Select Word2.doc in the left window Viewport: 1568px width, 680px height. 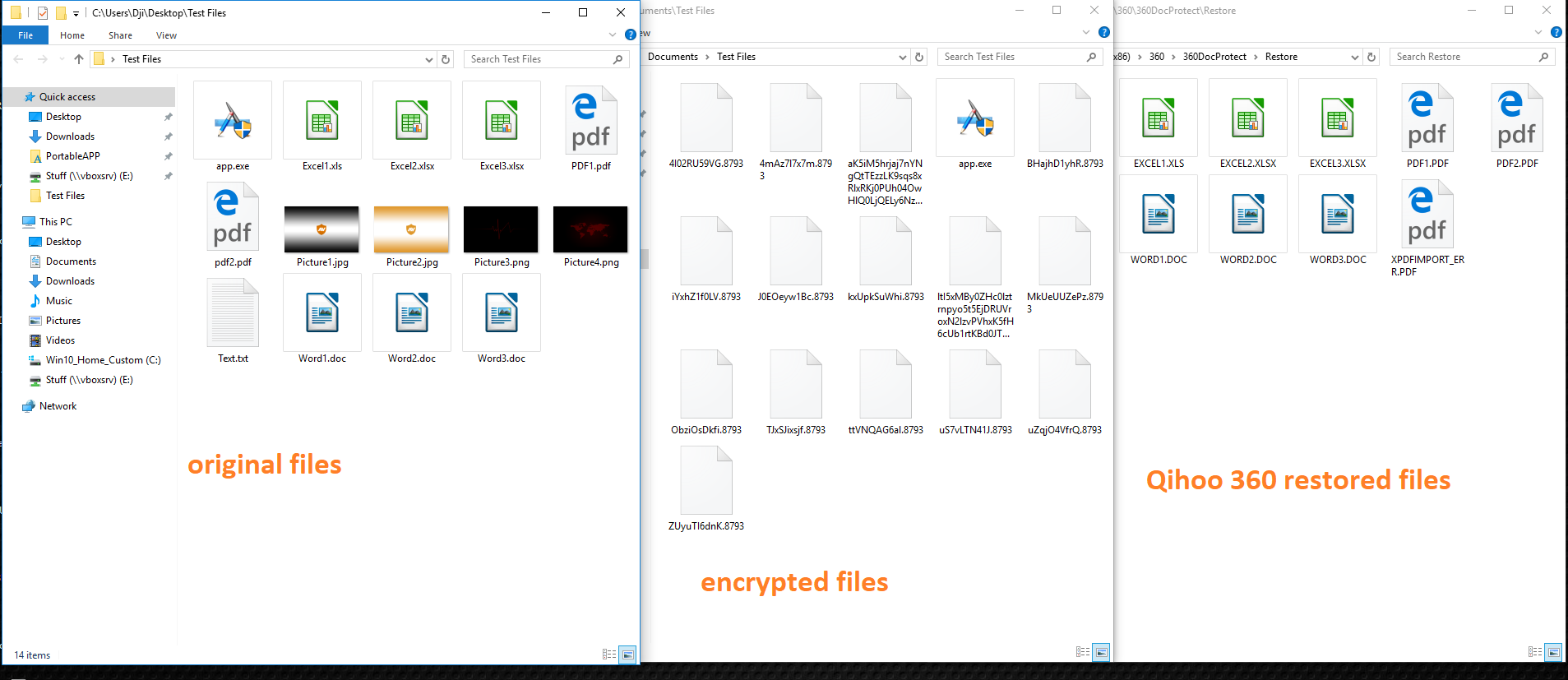412,320
